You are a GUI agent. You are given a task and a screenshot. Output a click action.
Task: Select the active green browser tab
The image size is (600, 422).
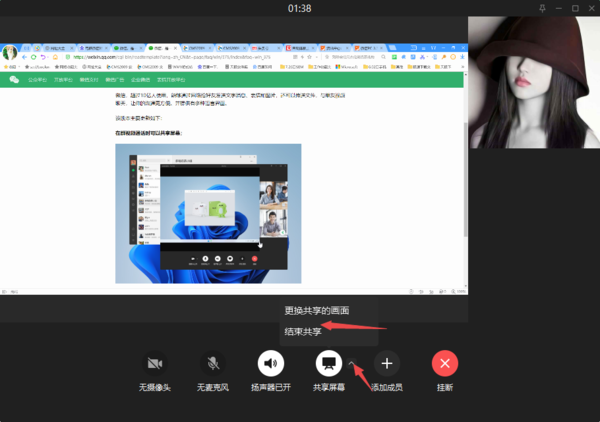(x=160, y=47)
